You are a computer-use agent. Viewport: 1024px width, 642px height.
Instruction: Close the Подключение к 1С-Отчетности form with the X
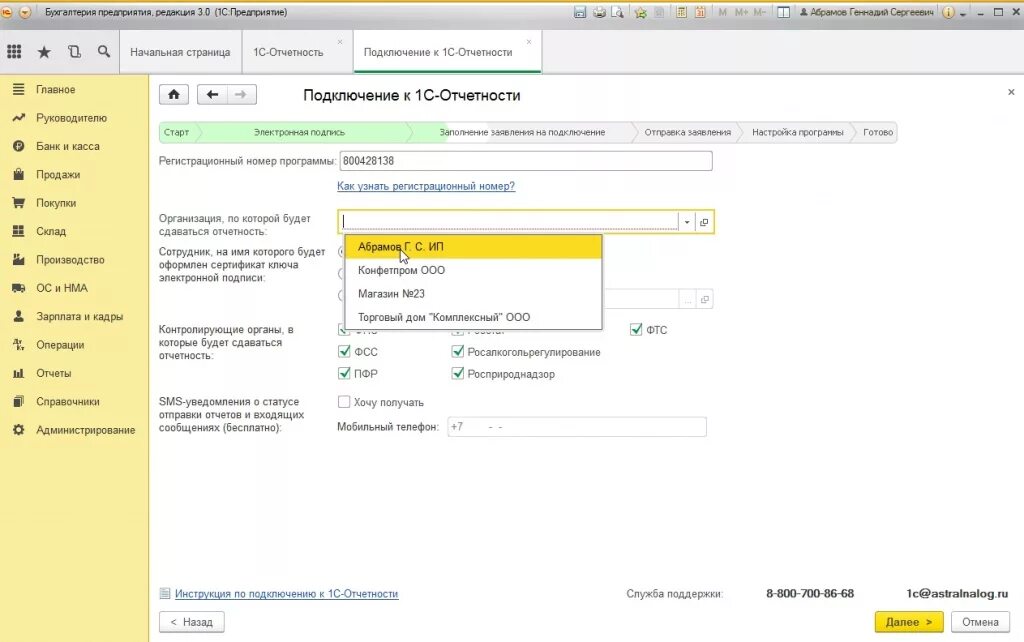pyautogui.click(x=1011, y=92)
